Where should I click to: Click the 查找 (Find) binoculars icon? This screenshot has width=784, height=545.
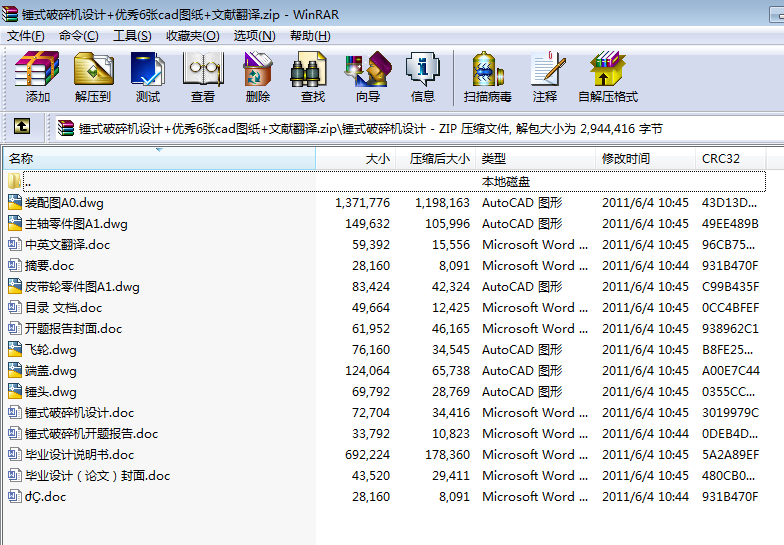[308, 68]
